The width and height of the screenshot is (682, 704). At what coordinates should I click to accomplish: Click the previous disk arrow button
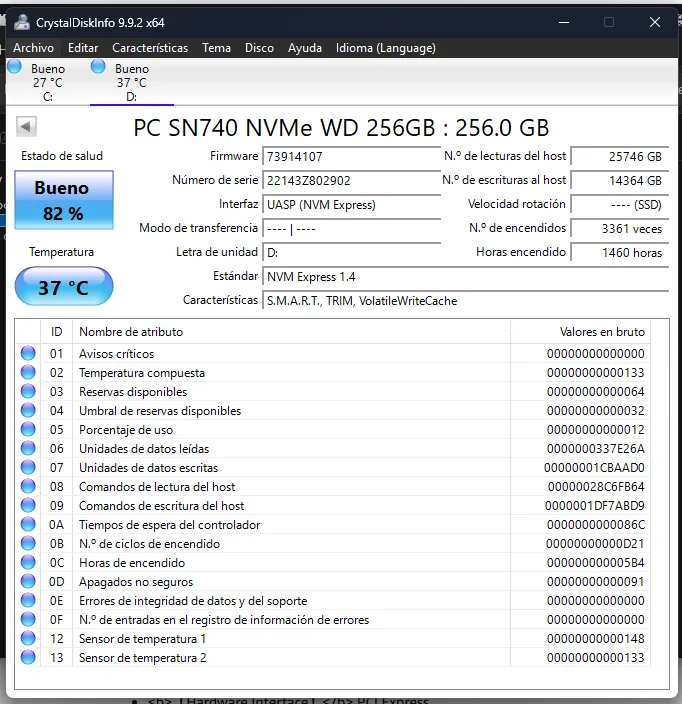(26, 127)
